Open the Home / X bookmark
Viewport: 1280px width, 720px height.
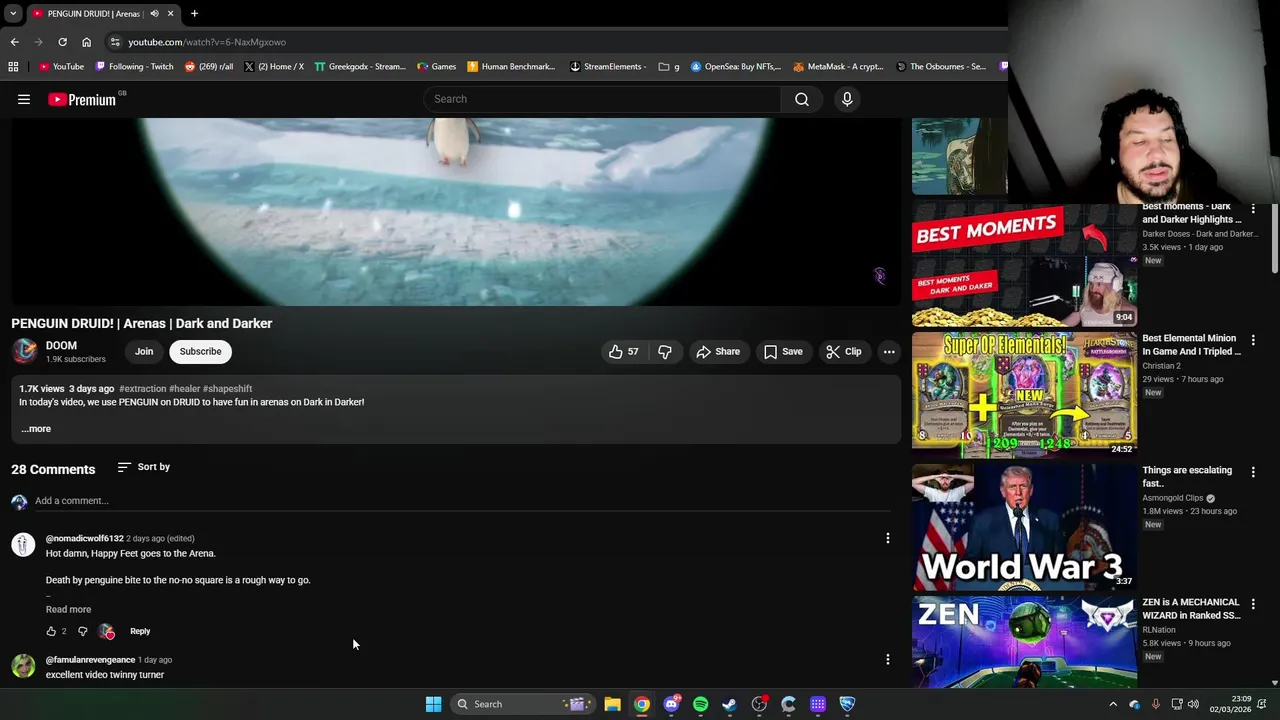point(274,67)
